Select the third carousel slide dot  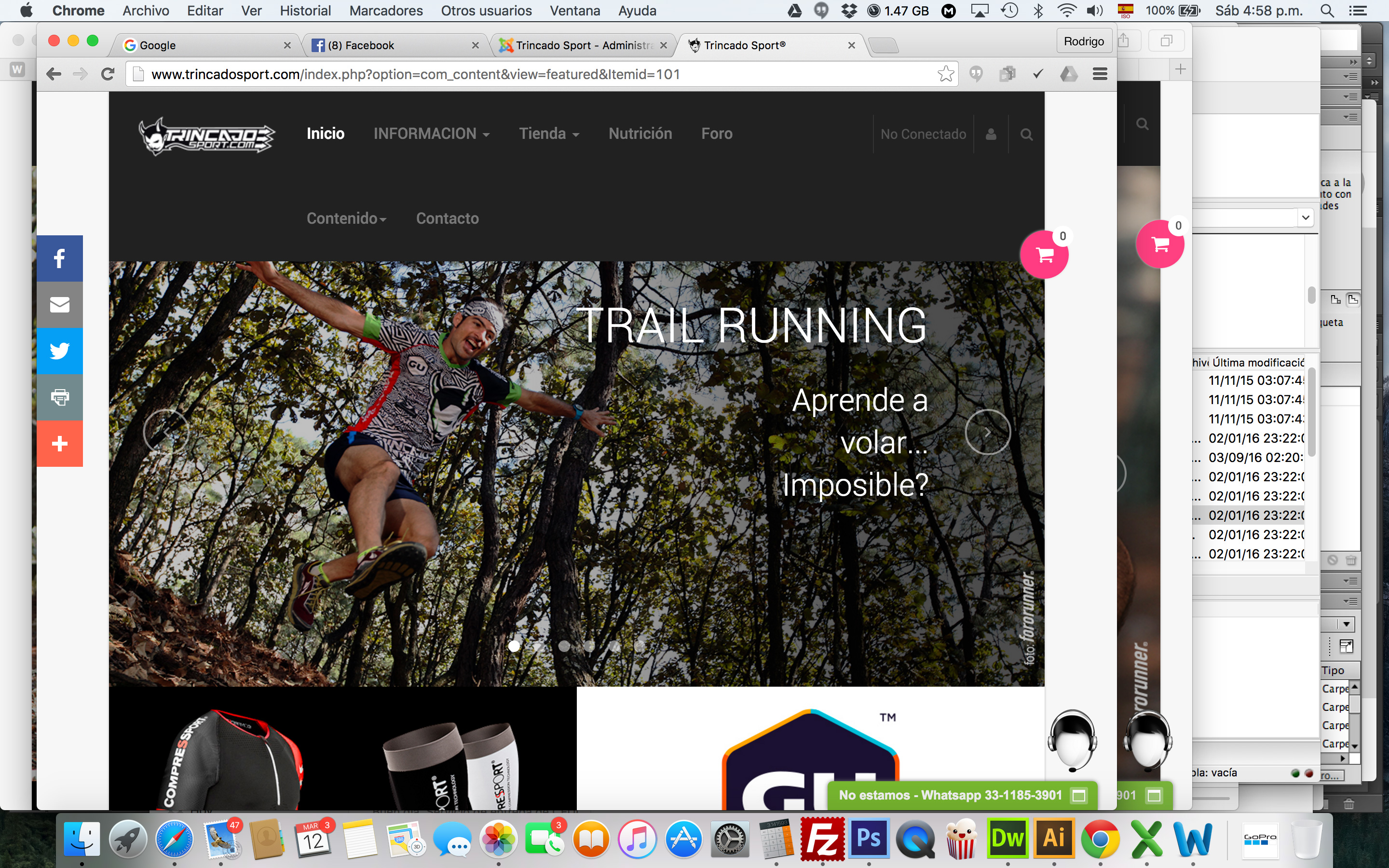pos(564,646)
